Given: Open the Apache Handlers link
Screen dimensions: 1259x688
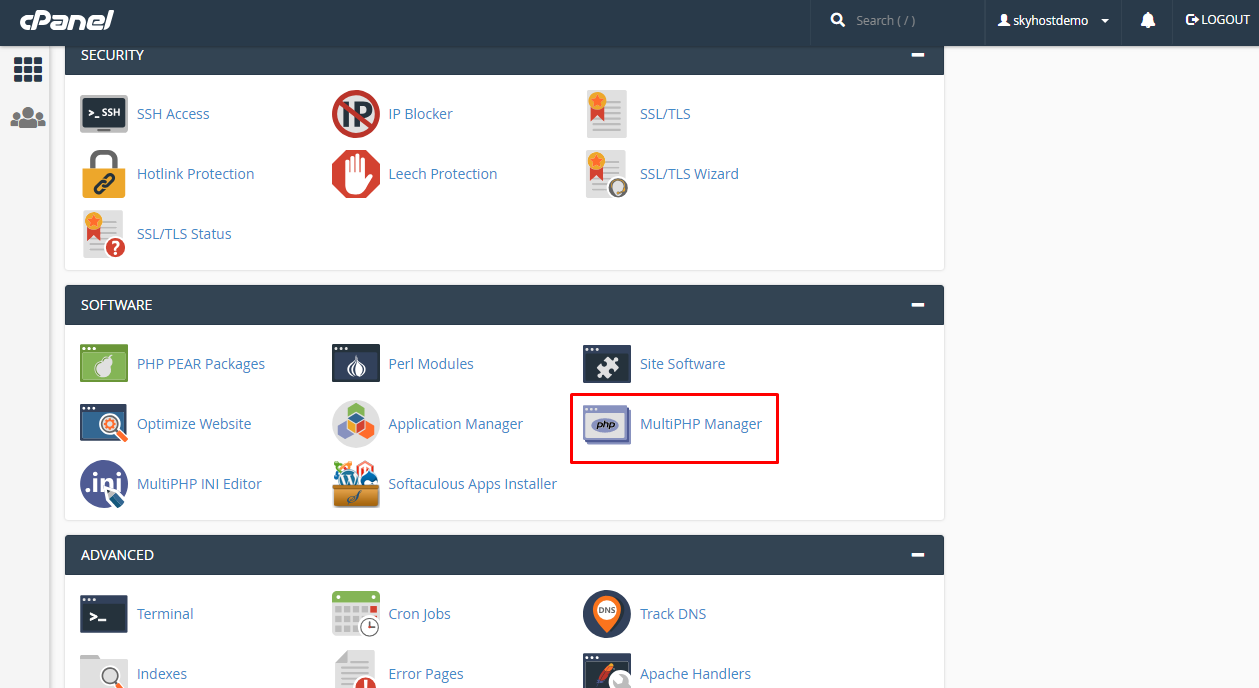Looking at the screenshot, I should [x=695, y=674].
